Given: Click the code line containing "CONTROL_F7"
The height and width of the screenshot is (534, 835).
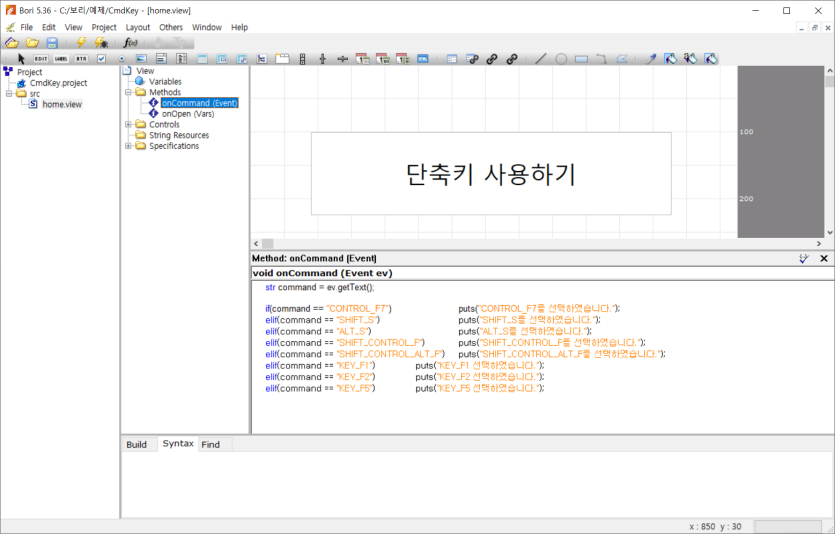Looking at the screenshot, I should [x=443, y=308].
